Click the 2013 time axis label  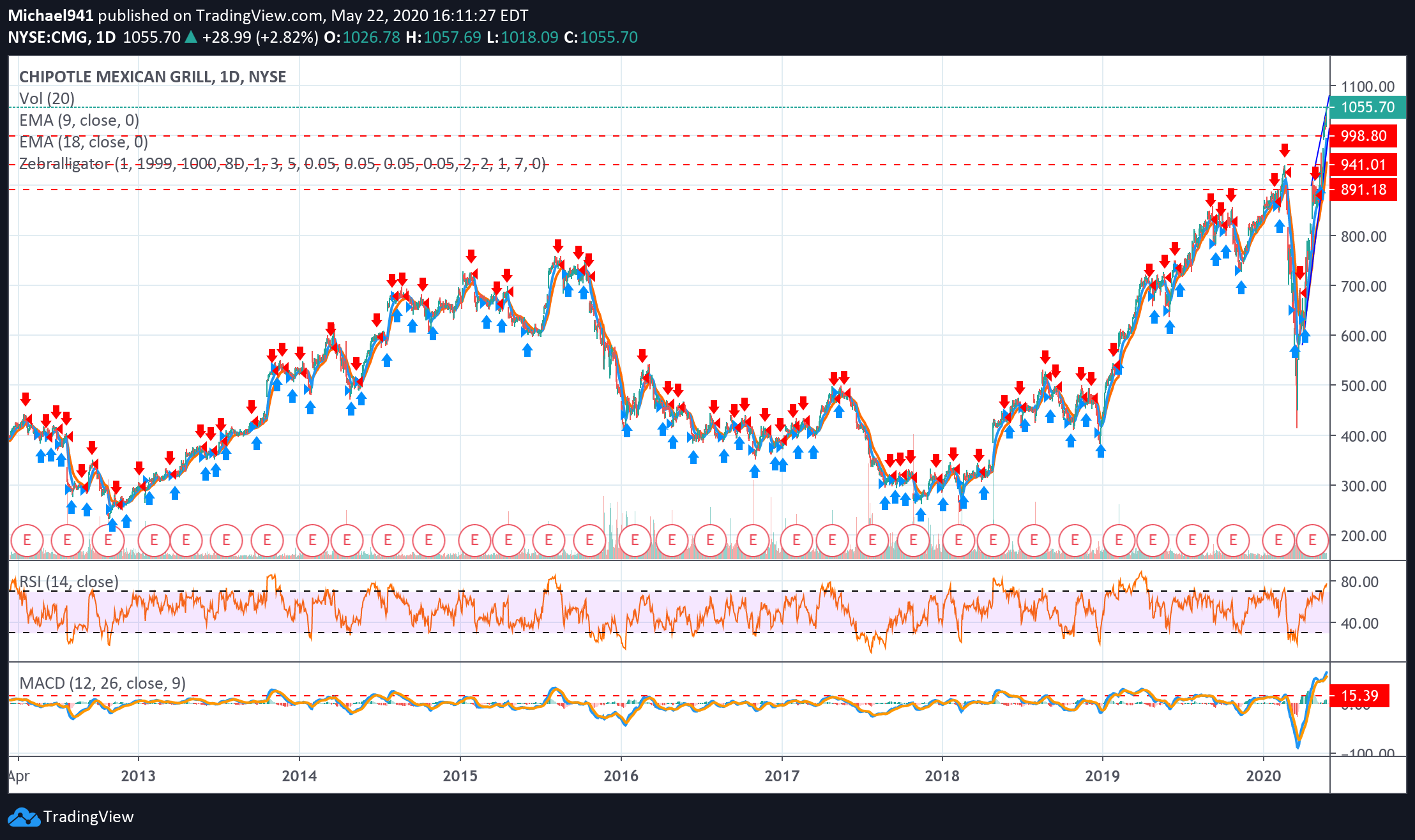click(139, 776)
